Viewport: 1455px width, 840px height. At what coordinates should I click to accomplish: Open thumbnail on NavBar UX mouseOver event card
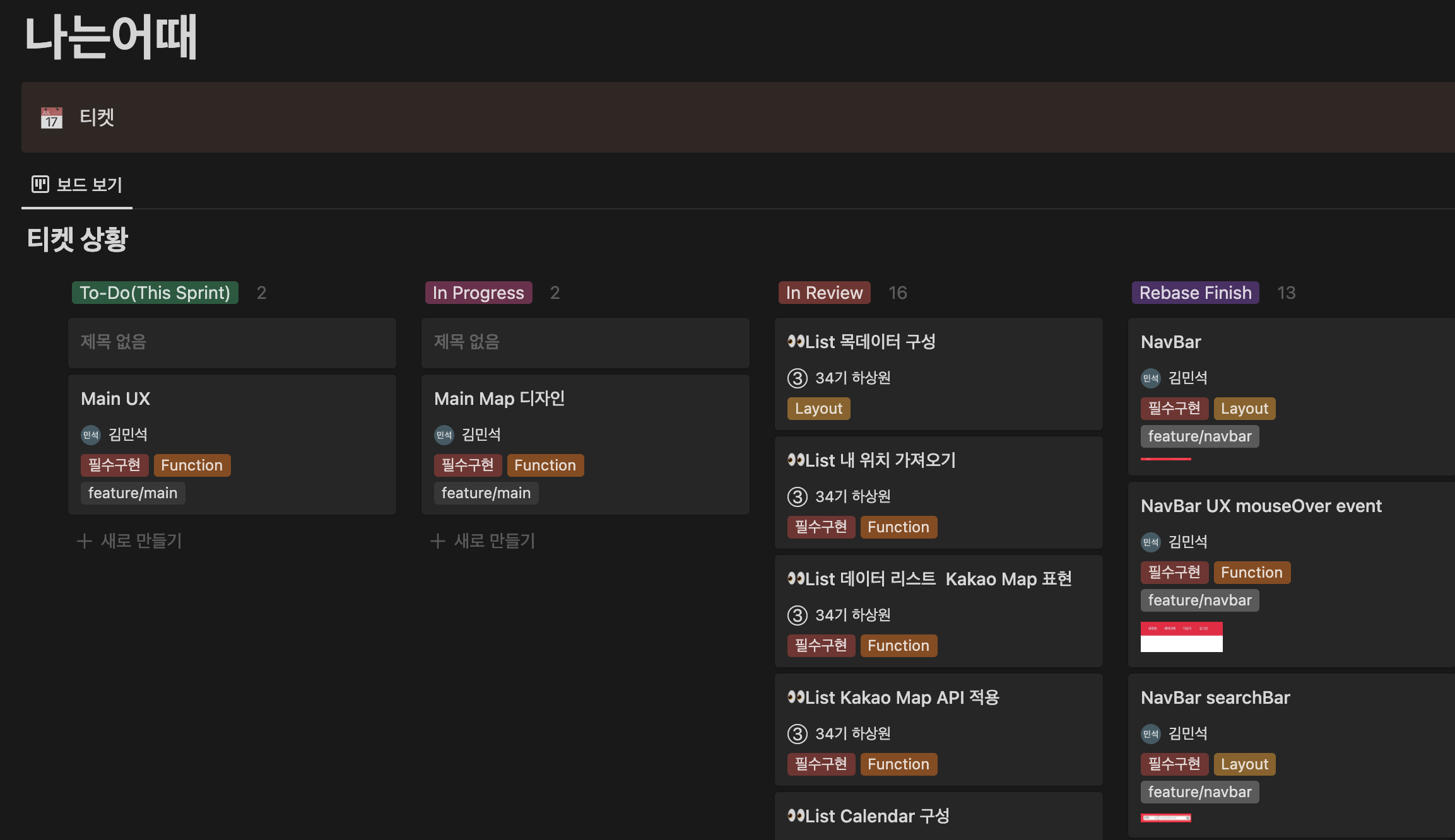[x=1182, y=637]
